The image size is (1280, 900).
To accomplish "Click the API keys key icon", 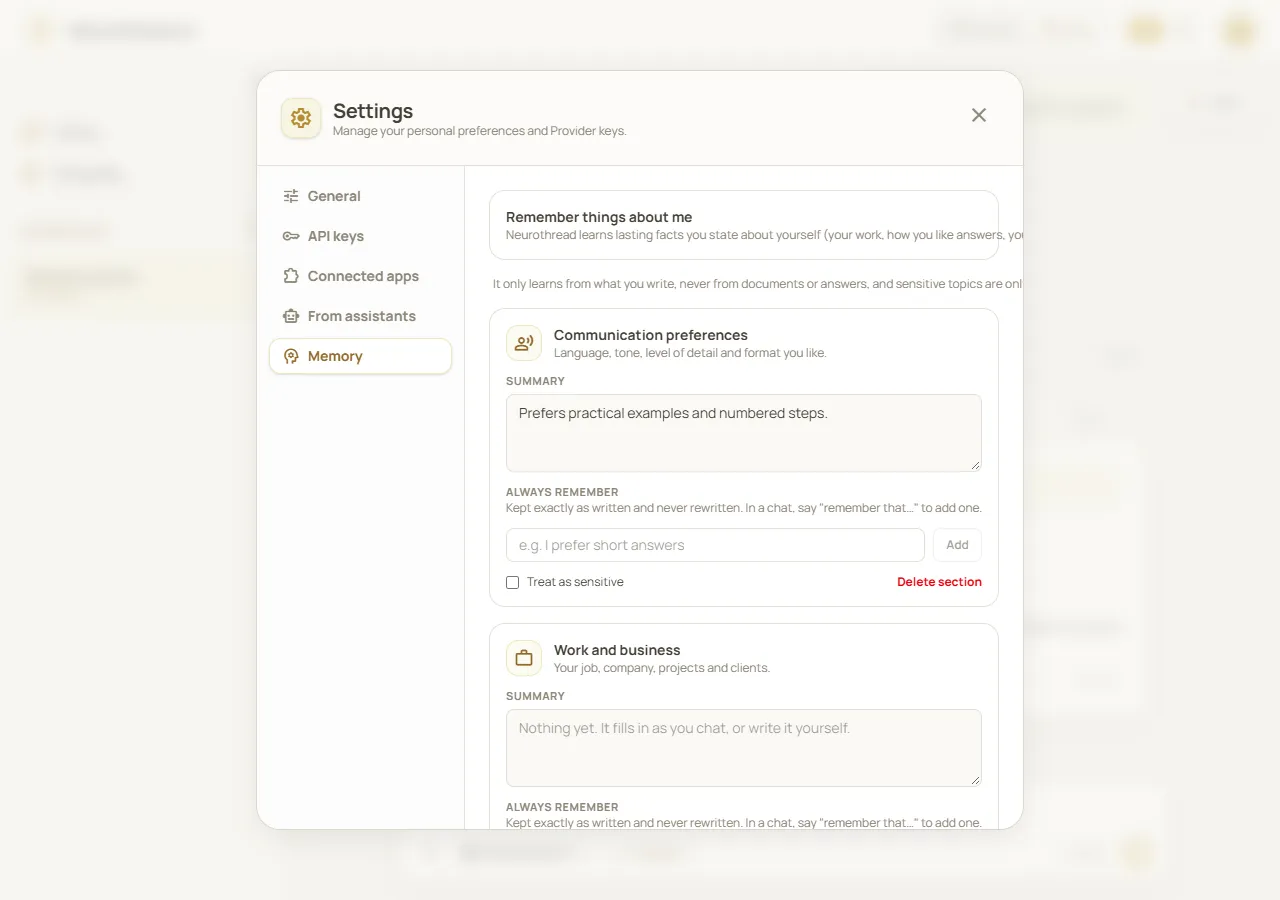I will pyautogui.click(x=291, y=236).
